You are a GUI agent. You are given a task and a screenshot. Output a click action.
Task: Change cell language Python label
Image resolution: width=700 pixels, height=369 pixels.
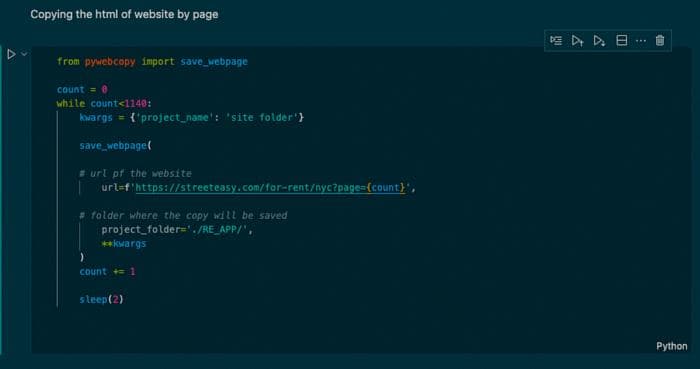(x=671, y=346)
